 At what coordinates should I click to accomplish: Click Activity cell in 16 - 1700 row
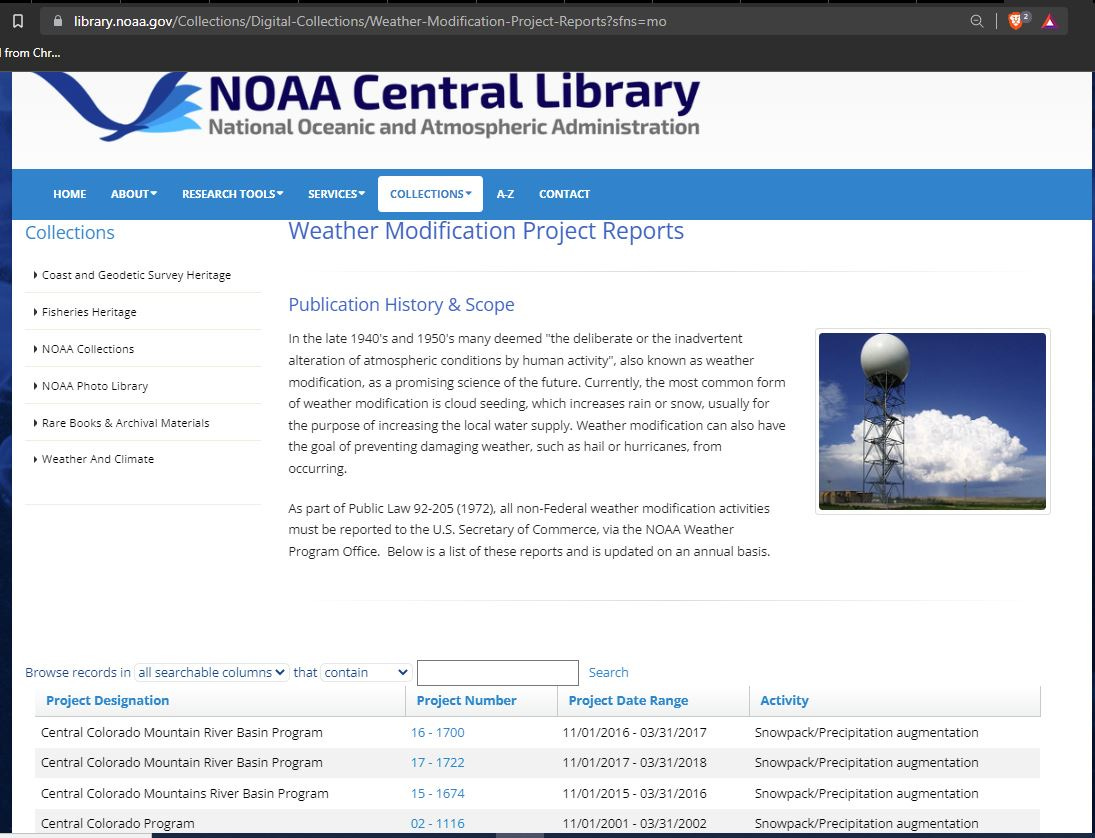click(x=866, y=733)
